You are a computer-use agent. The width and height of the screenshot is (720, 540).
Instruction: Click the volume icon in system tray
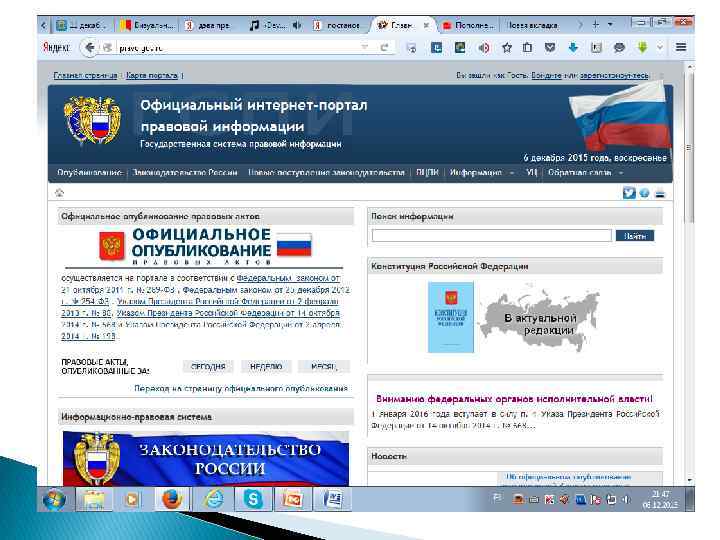point(625,499)
